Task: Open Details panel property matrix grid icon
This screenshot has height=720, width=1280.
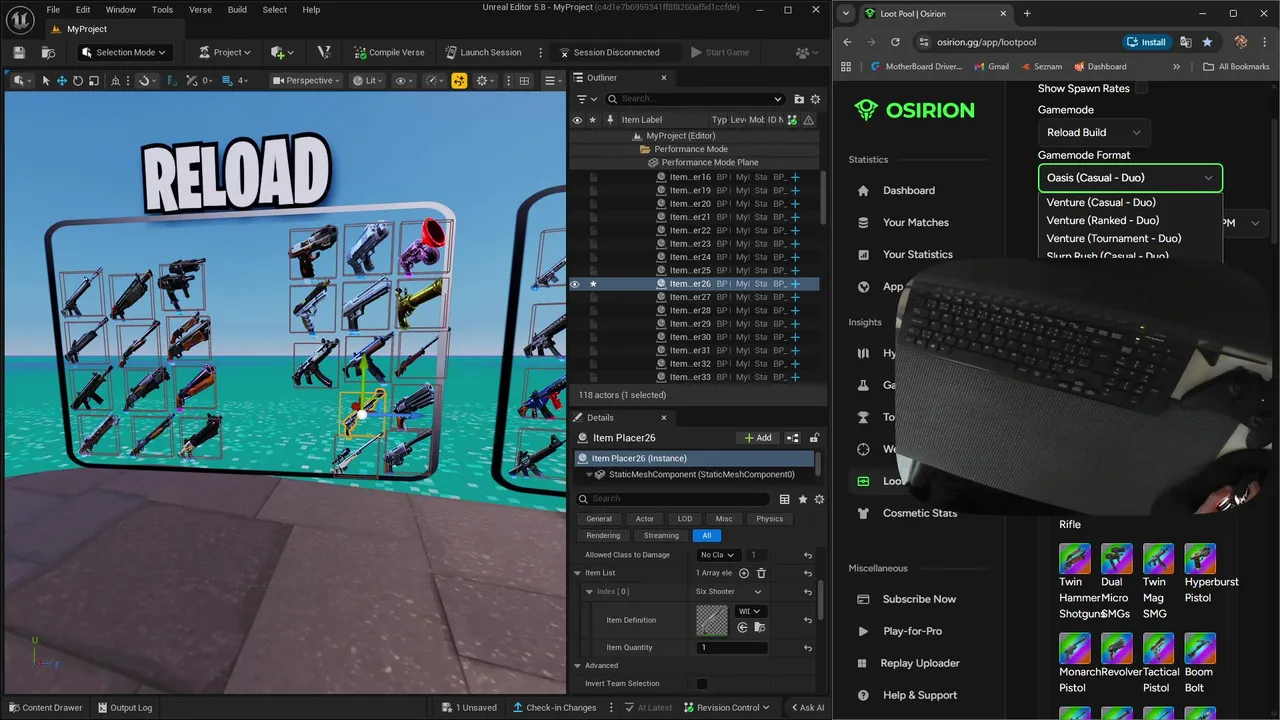Action: [785, 498]
